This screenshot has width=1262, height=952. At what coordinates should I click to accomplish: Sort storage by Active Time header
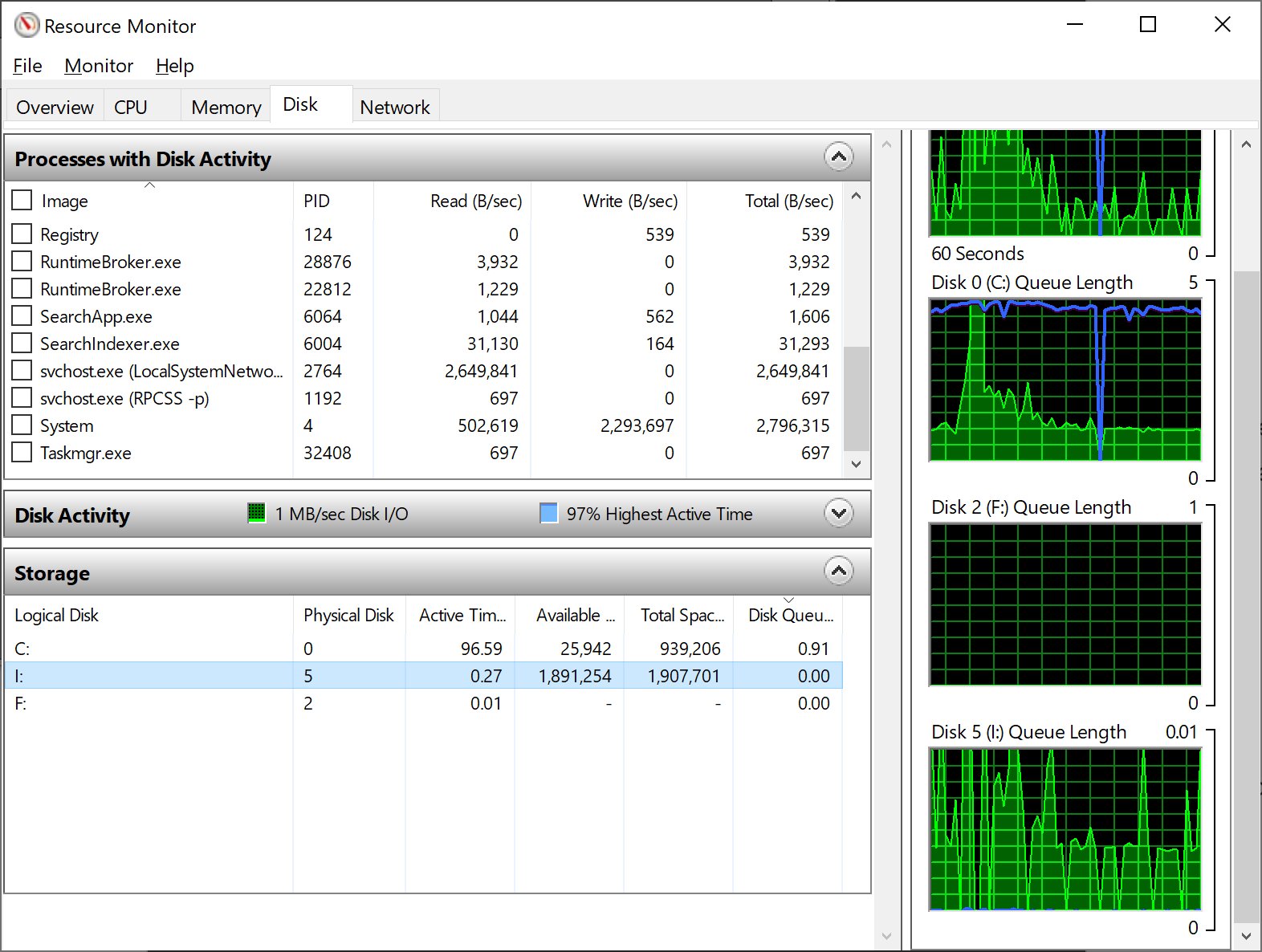tap(460, 615)
